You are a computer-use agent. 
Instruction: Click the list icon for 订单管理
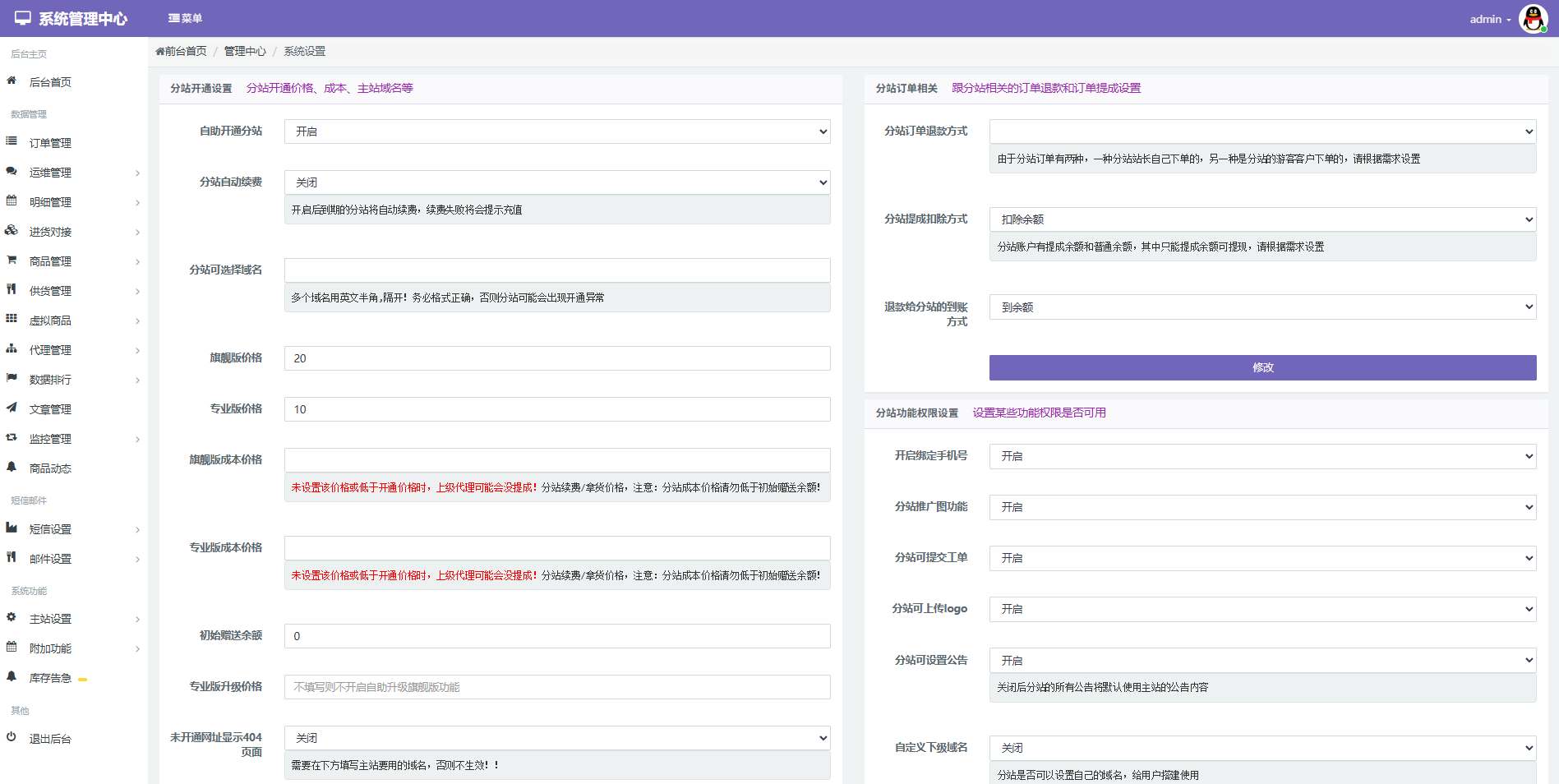pos(12,141)
